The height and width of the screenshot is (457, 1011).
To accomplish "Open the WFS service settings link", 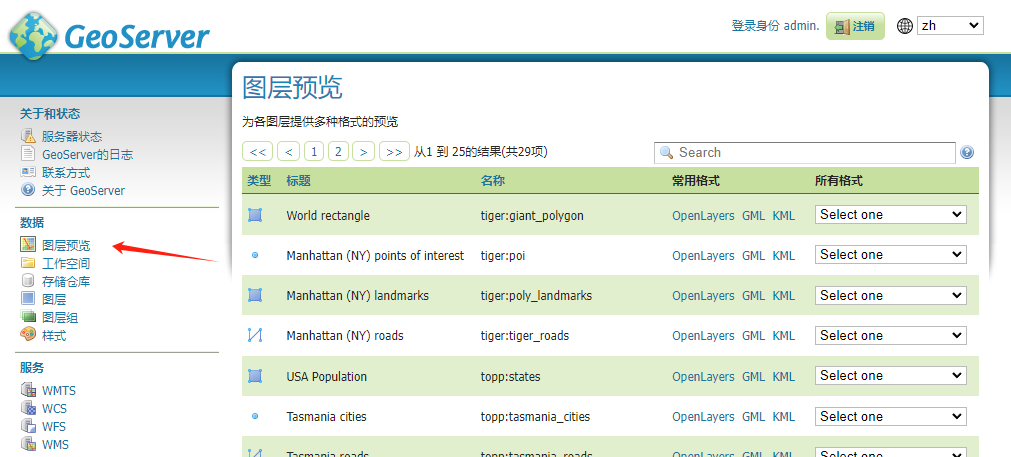I will (54, 427).
